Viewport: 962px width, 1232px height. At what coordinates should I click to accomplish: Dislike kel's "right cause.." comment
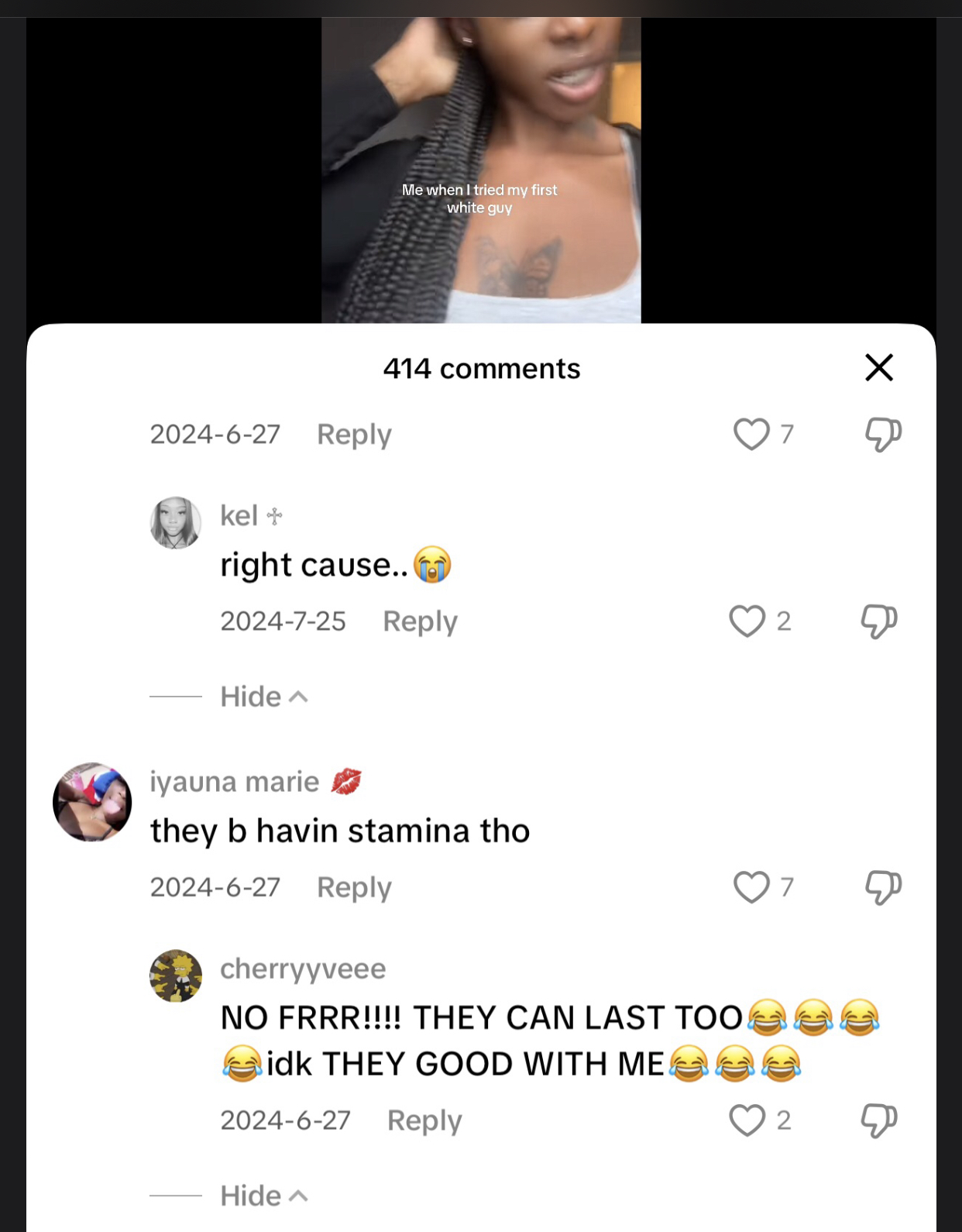(x=879, y=621)
